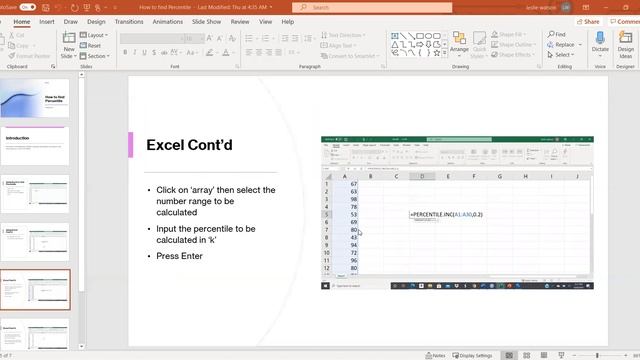640x360 pixels.
Task: Select the first slide thumbnail How to find Percentile
Action: point(35,98)
